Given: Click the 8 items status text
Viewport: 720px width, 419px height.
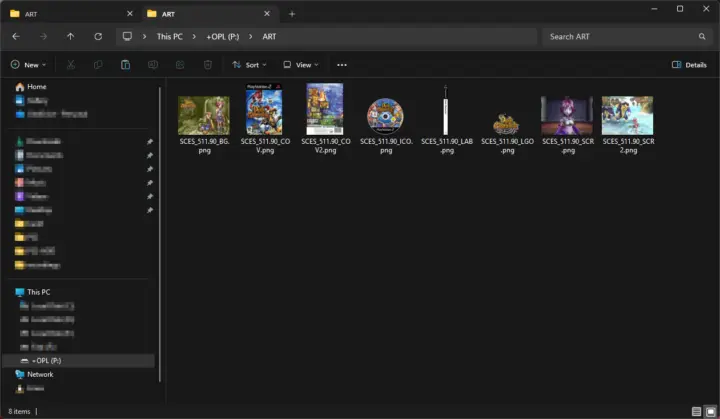Looking at the screenshot, I should coord(19,411).
